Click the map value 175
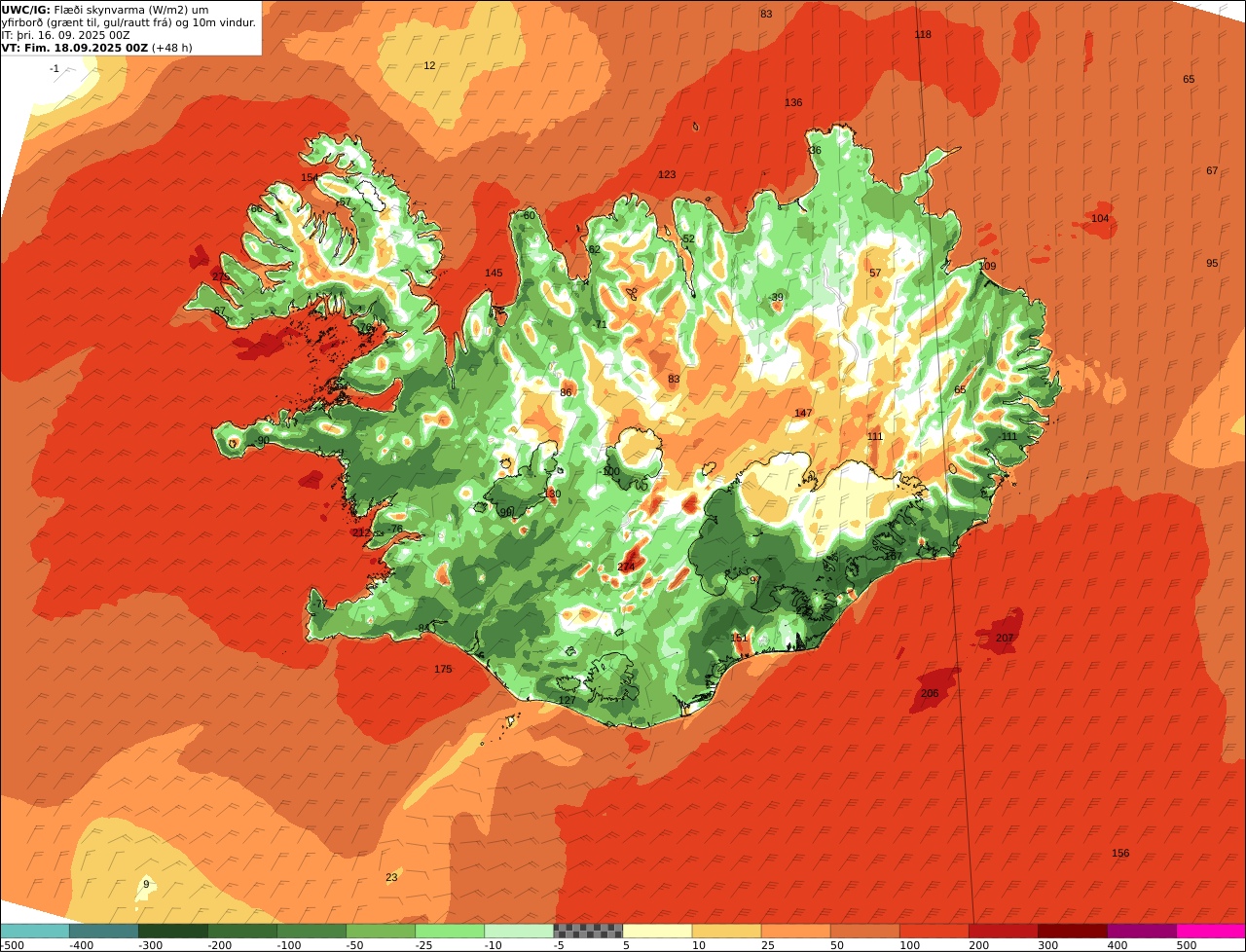 [x=443, y=670]
